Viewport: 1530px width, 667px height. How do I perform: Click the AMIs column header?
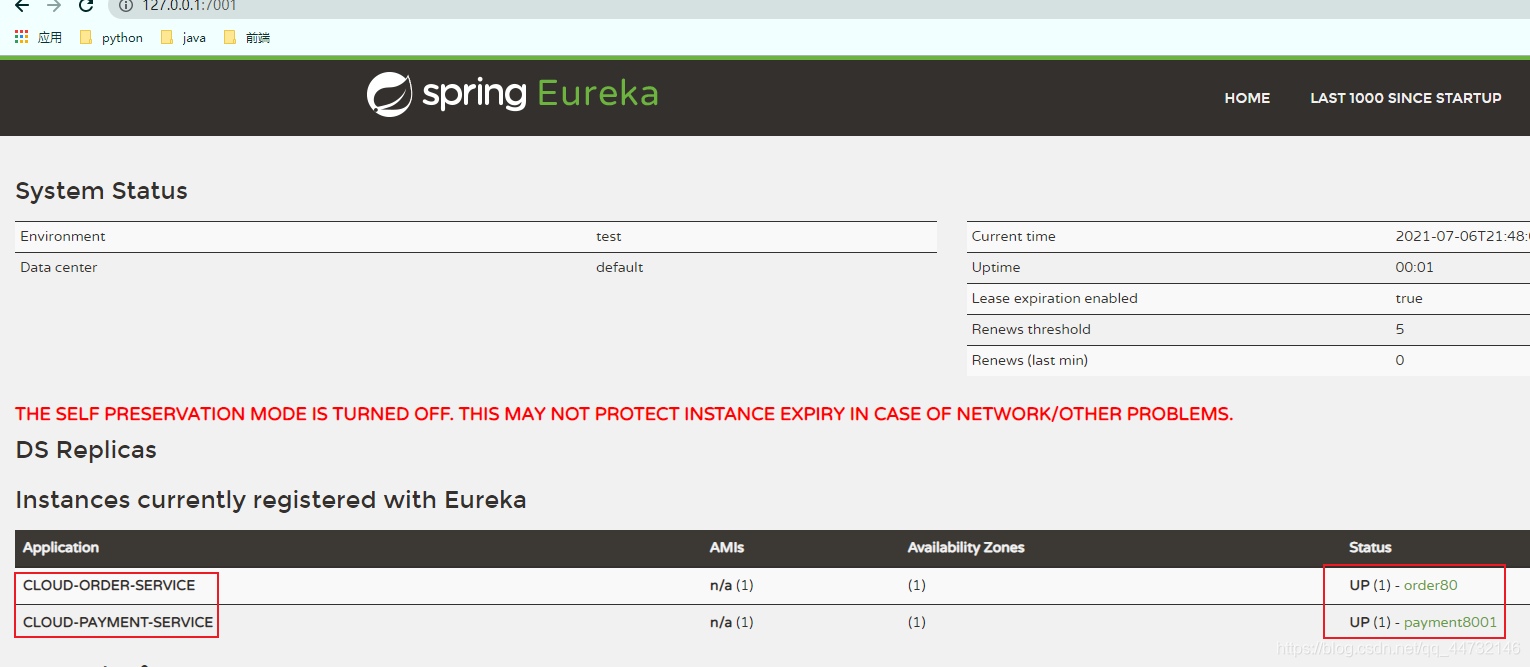727,547
